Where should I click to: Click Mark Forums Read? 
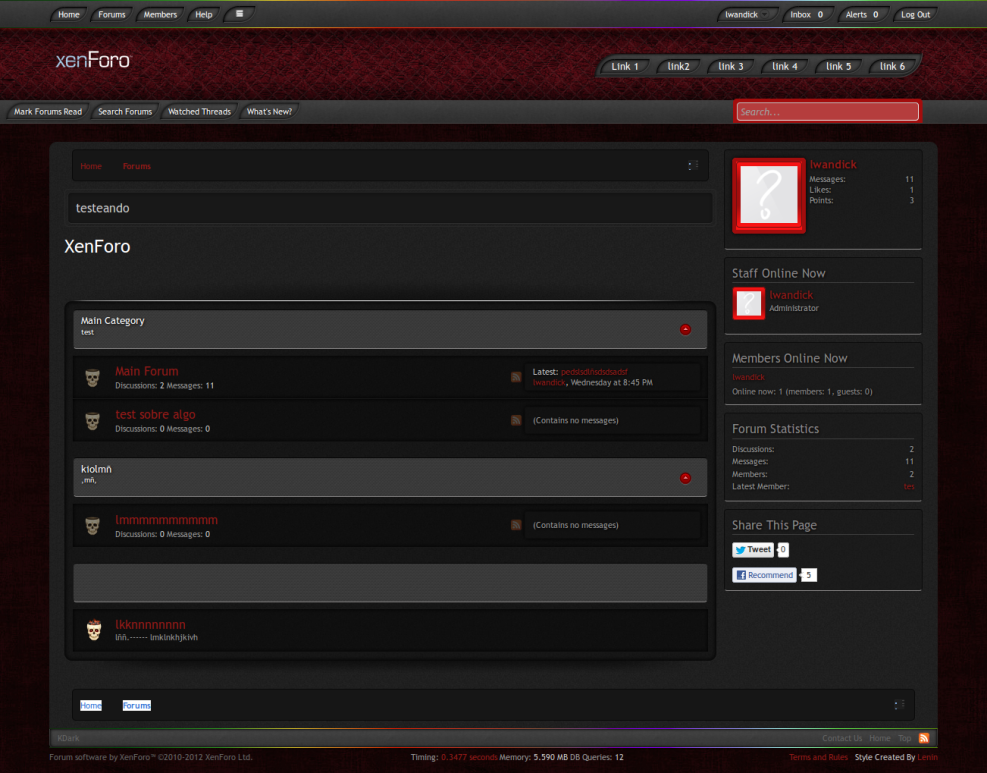(48, 112)
